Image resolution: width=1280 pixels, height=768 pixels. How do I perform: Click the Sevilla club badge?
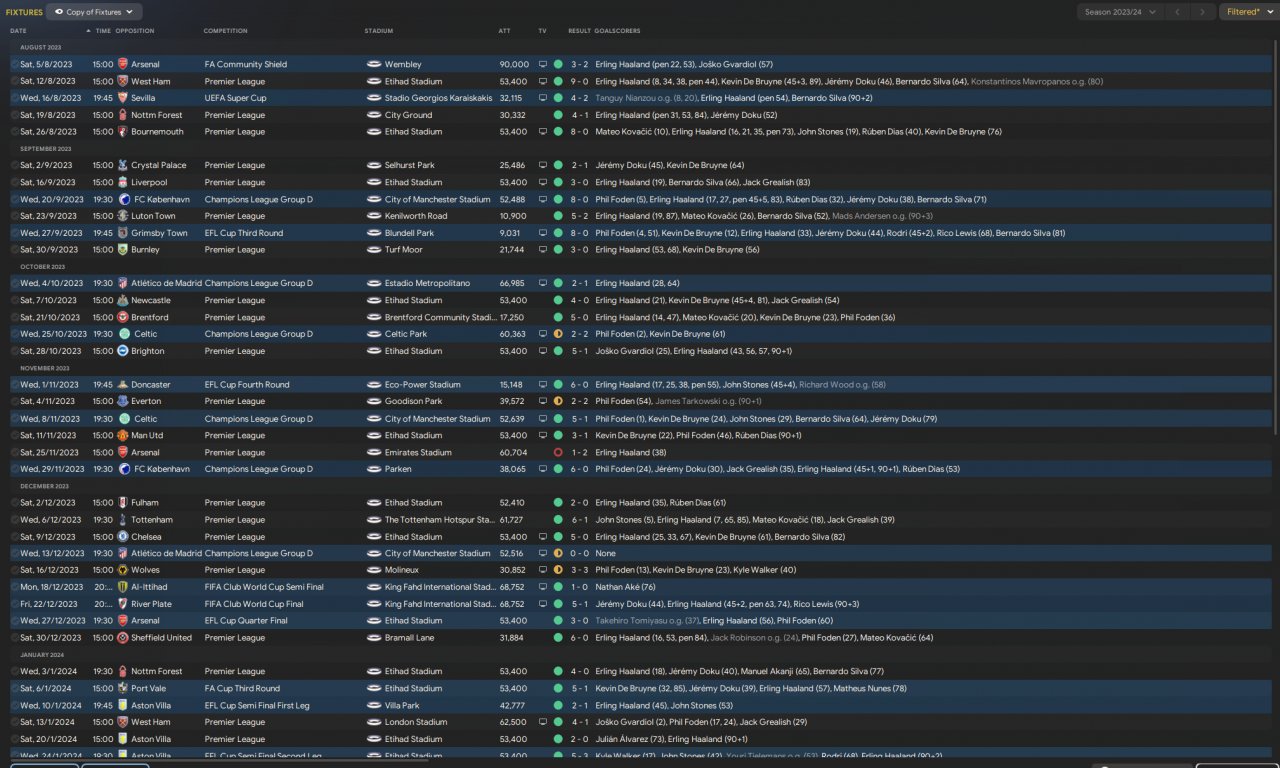point(123,98)
